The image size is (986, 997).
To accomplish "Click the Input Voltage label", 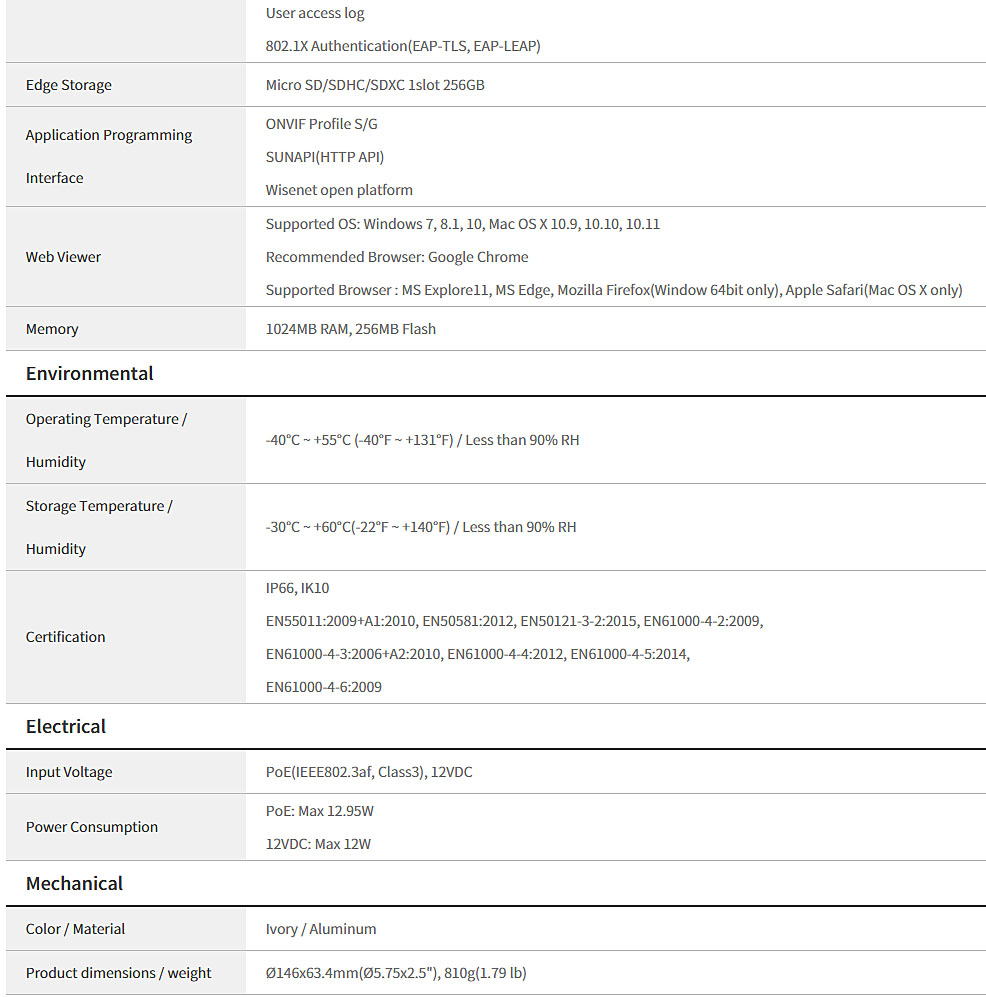I will tap(69, 772).
